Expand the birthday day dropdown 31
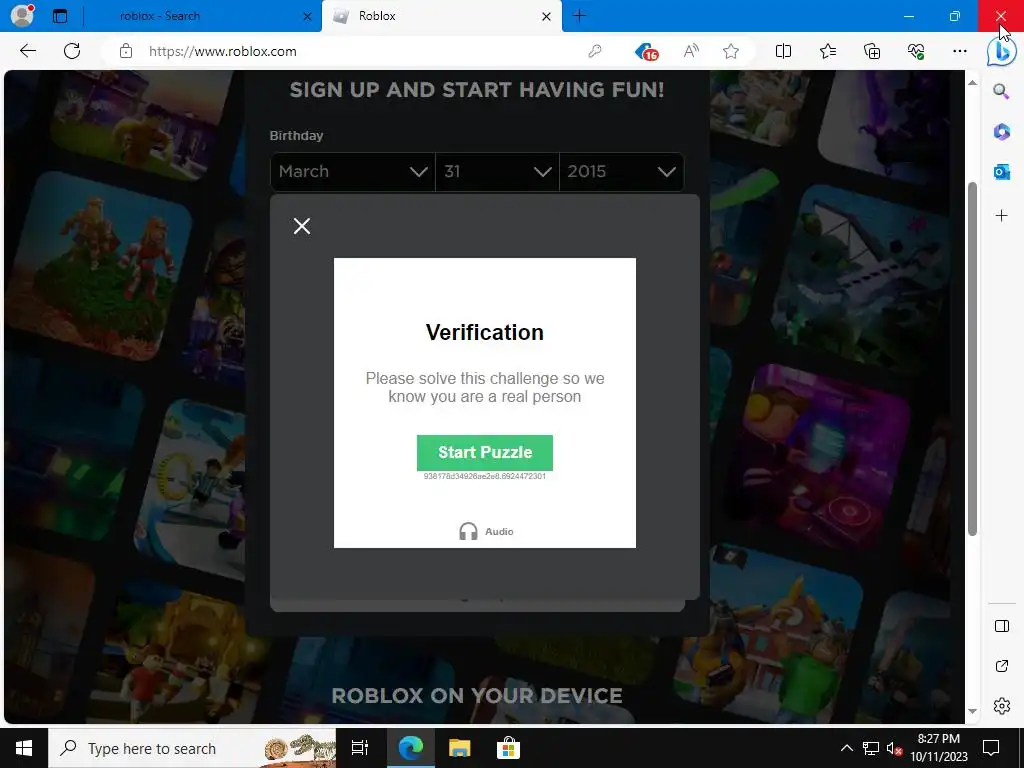The width and height of the screenshot is (1024, 768). [498, 172]
